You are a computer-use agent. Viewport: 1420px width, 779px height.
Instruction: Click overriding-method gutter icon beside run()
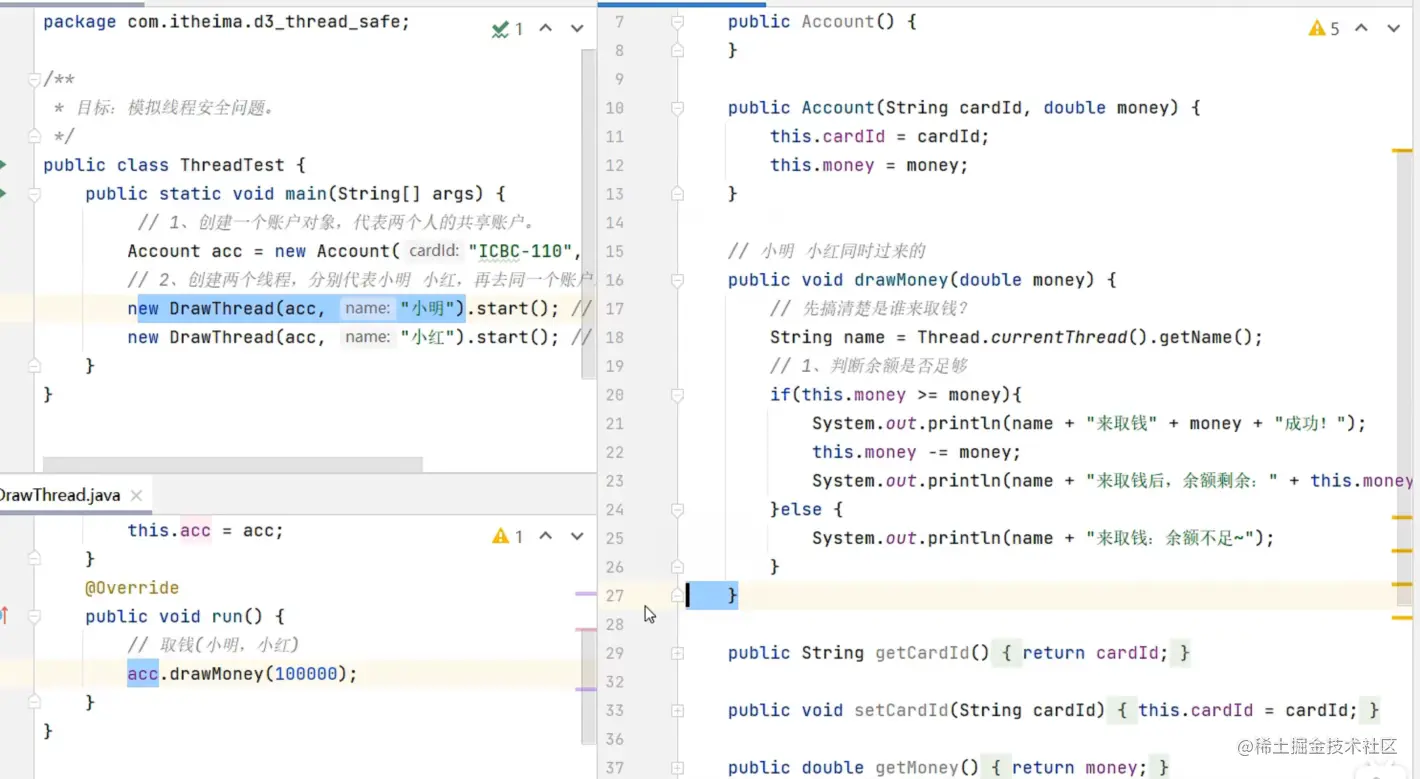(4, 615)
